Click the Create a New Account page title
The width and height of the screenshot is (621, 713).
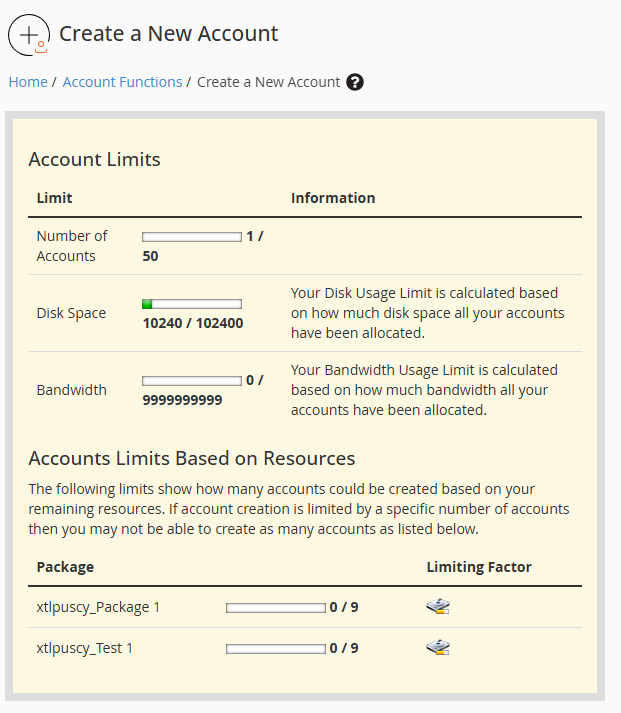coord(168,33)
